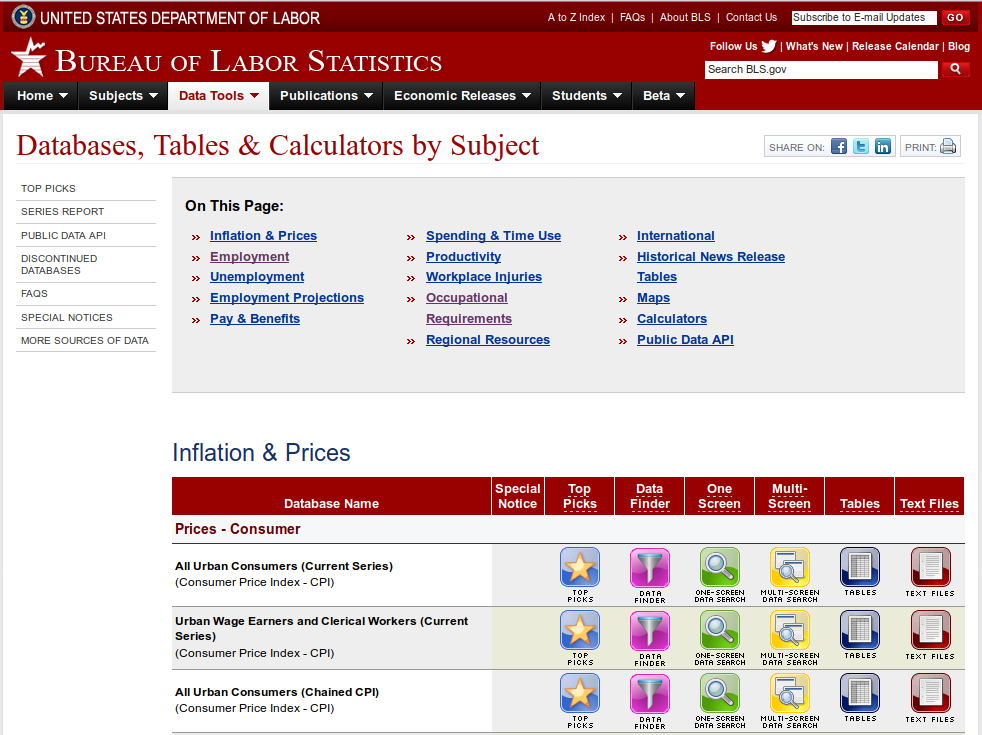982x735 pixels.
Task: Open the Subjects dropdown
Action: click(122, 96)
